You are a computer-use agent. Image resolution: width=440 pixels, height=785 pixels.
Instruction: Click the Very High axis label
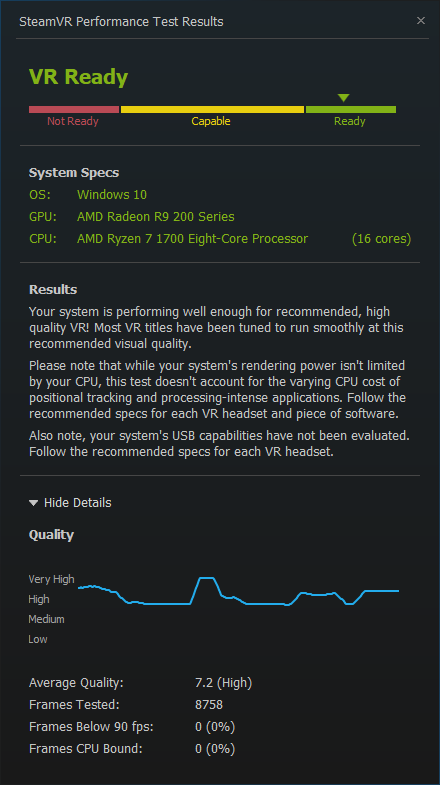point(52,579)
